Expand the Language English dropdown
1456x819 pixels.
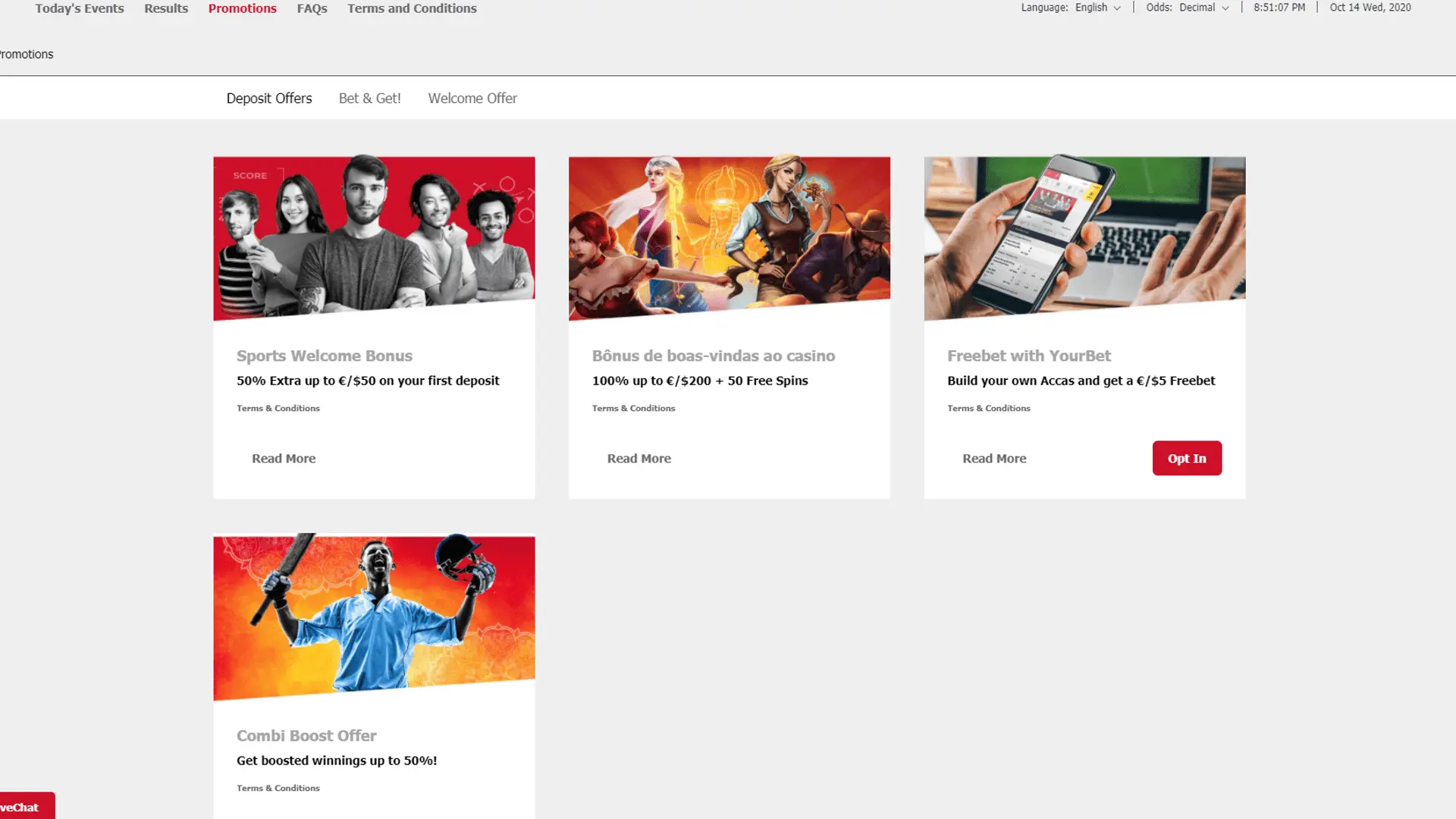click(1097, 8)
